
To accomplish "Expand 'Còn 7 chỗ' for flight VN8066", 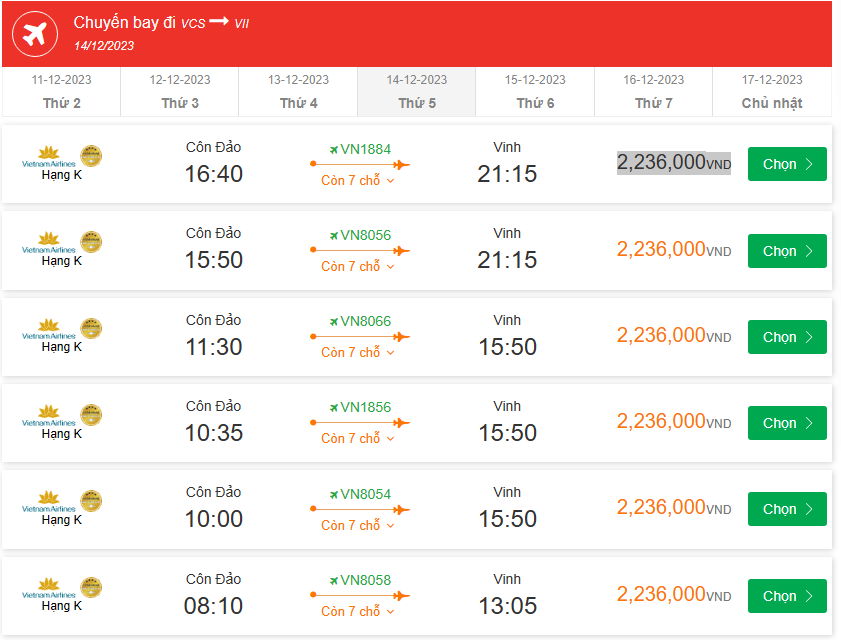I will [358, 353].
